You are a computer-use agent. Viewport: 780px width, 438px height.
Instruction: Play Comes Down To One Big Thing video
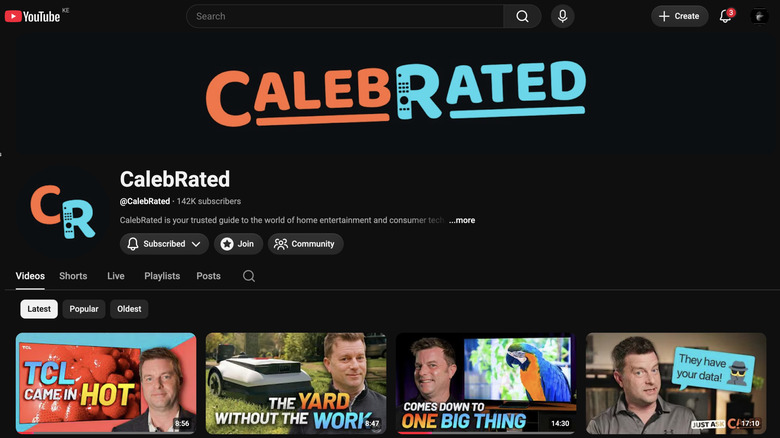pos(486,383)
